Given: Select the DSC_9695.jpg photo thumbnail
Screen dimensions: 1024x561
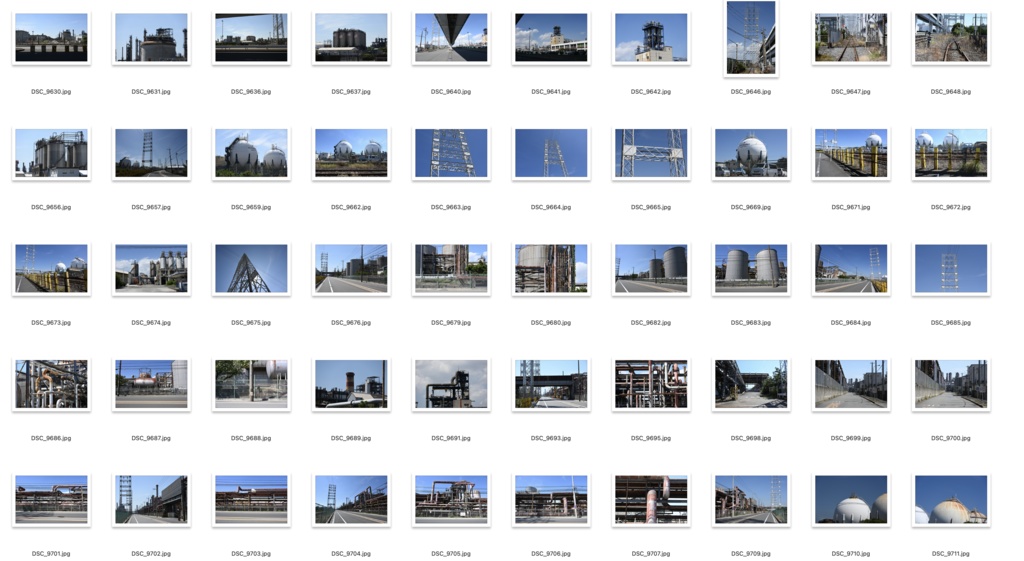Looking at the screenshot, I should coord(650,385).
